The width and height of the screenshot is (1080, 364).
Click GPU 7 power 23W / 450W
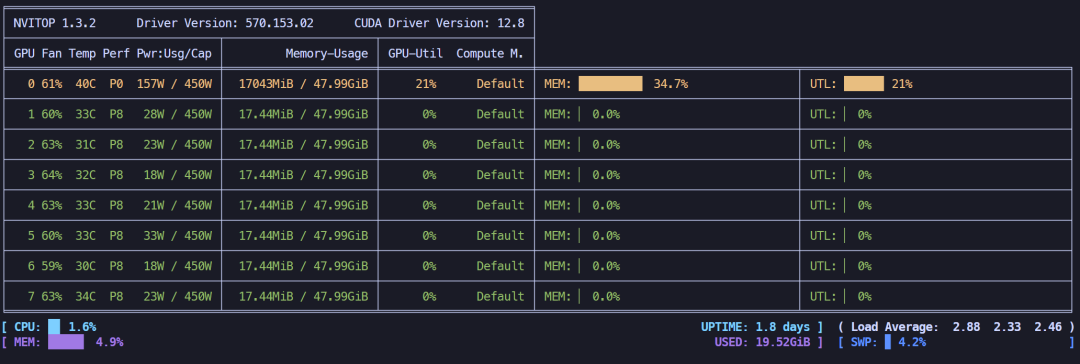click(178, 296)
